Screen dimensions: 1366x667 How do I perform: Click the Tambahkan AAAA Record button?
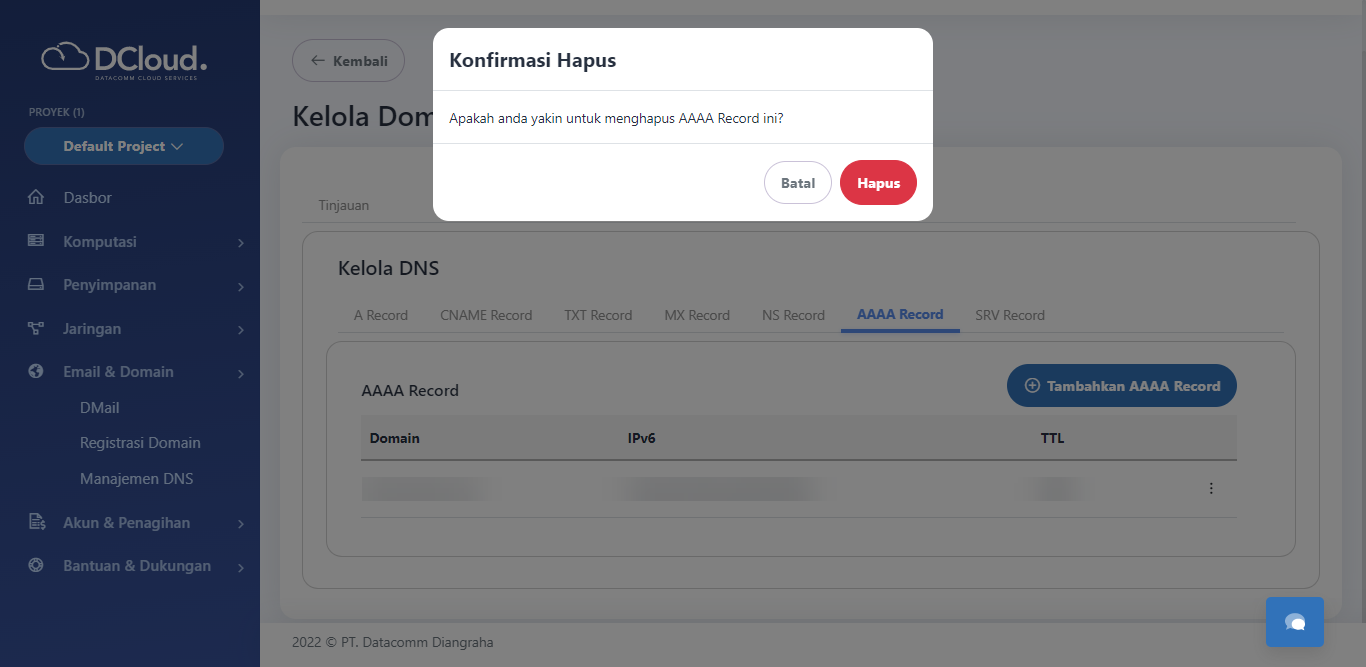tap(1121, 385)
